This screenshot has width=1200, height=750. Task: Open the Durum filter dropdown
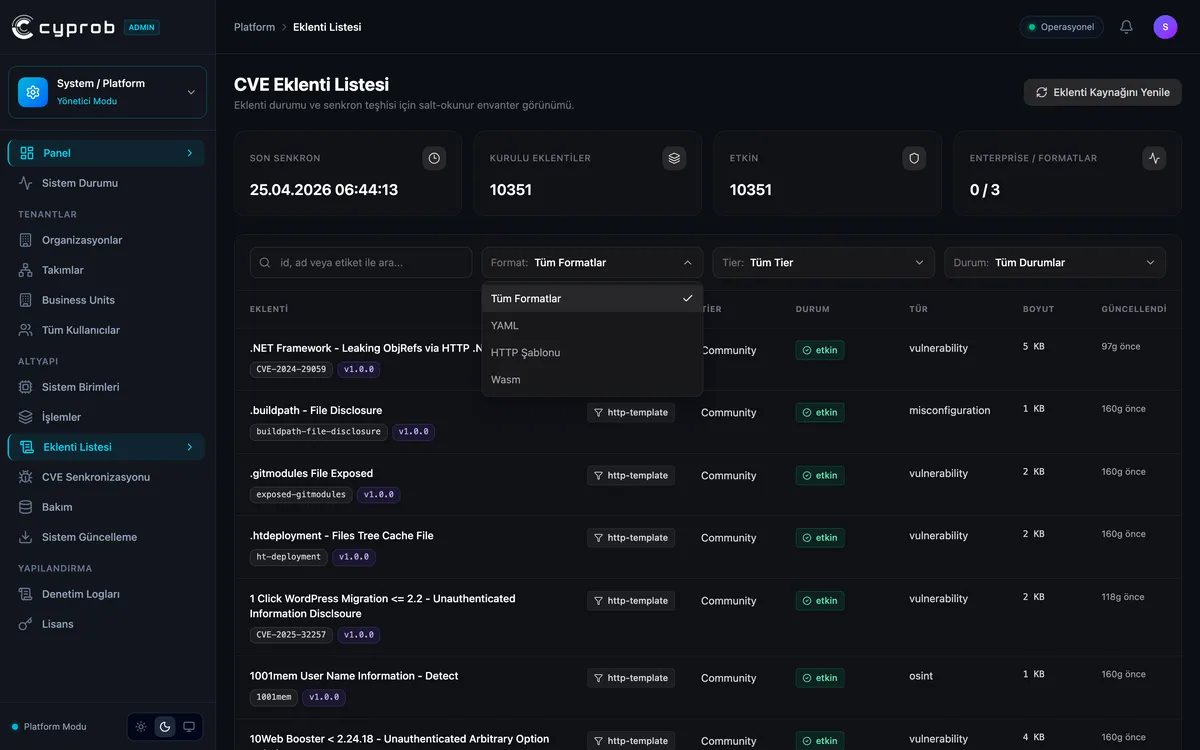1055,263
